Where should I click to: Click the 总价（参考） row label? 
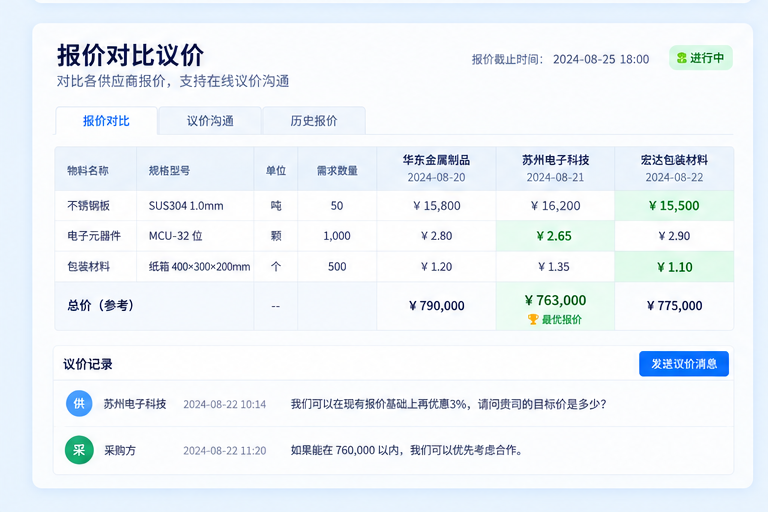pyautogui.click(x=100, y=306)
